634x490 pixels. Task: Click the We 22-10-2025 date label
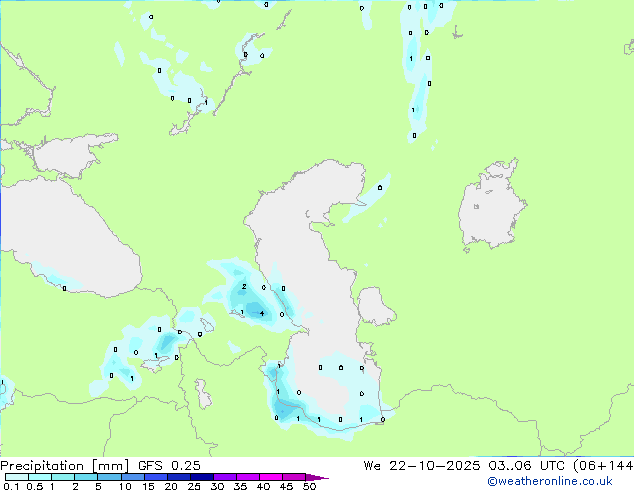(422, 466)
